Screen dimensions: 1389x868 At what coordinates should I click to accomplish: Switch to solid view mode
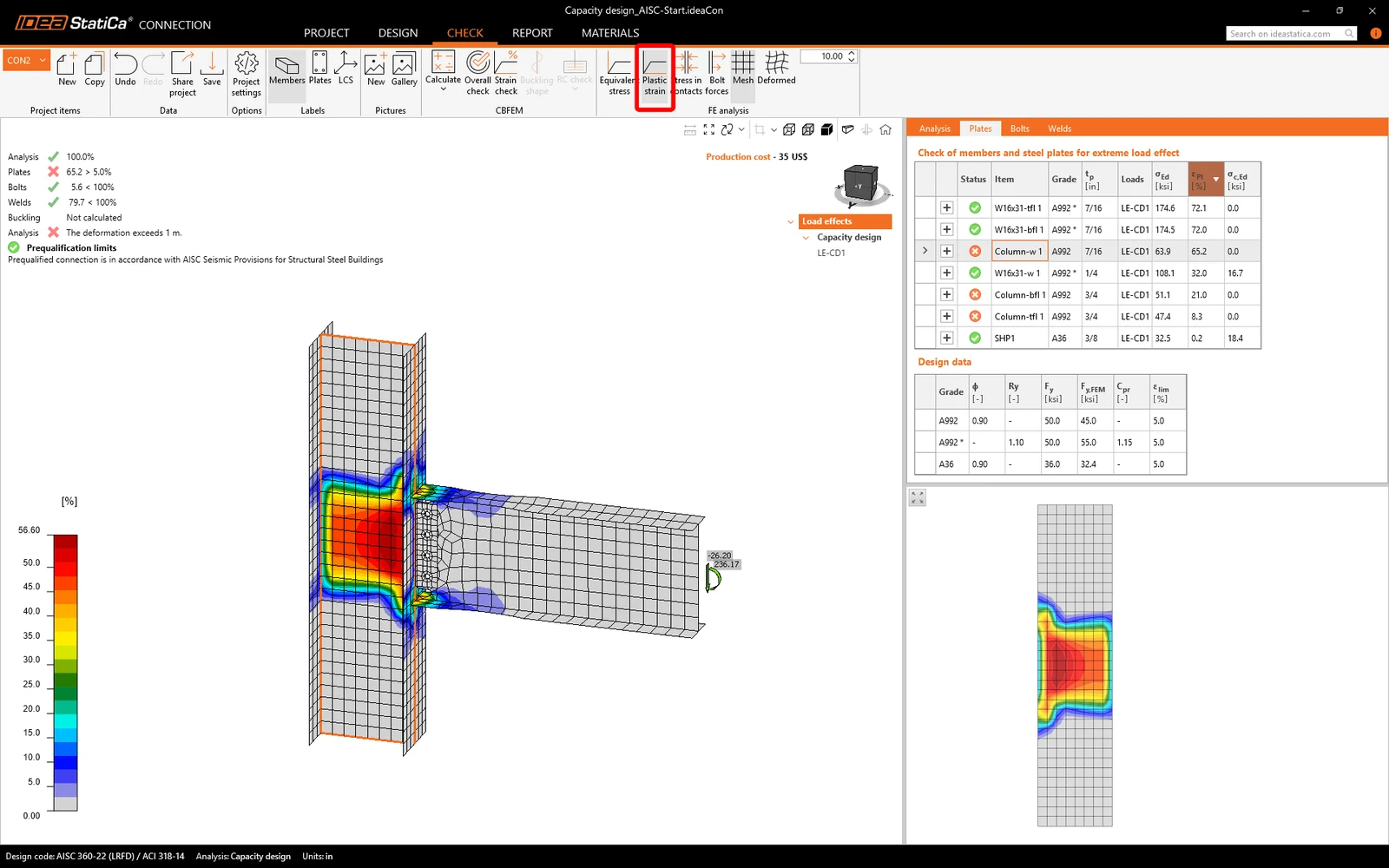[827, 129]
